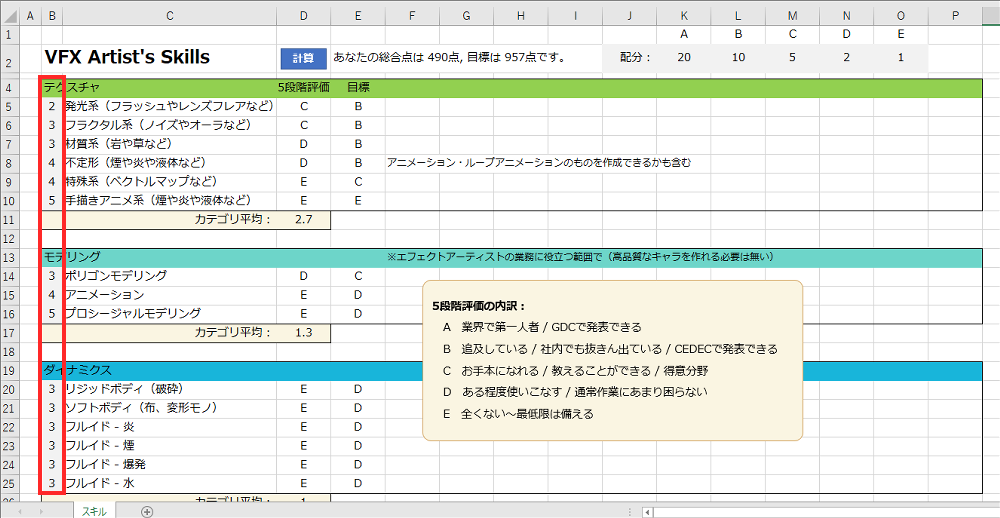
Task: Click the ダイナミクス category header
Action: click(78, 371)
